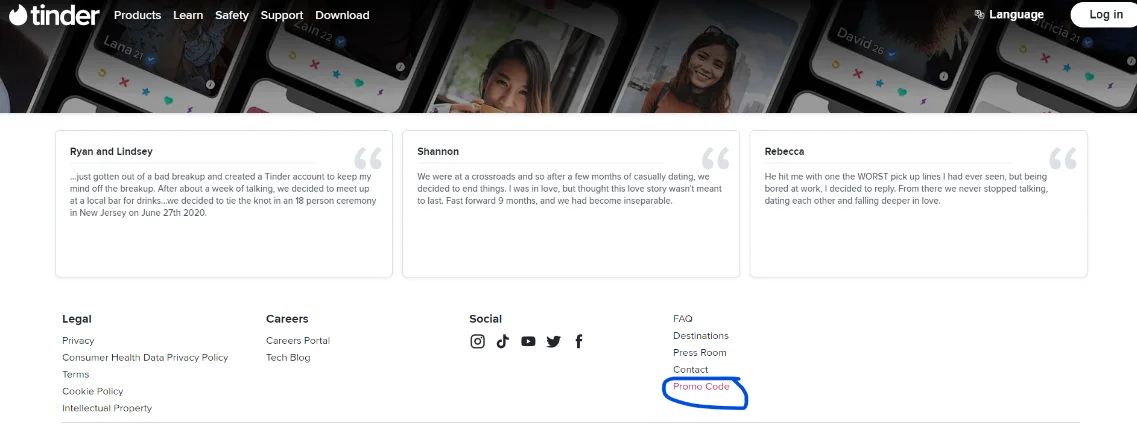Click the language globe icon

tap(979, 15)
